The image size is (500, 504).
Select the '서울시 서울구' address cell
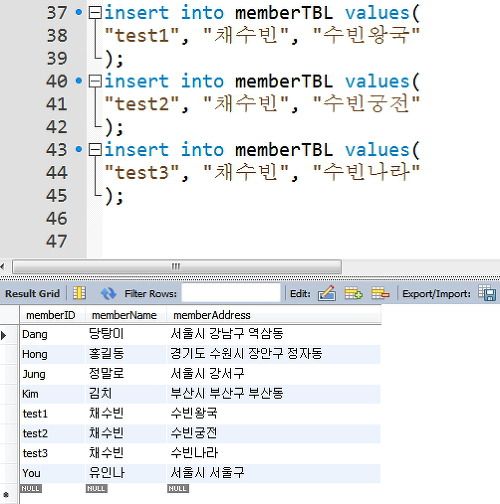tap(273, 473)
